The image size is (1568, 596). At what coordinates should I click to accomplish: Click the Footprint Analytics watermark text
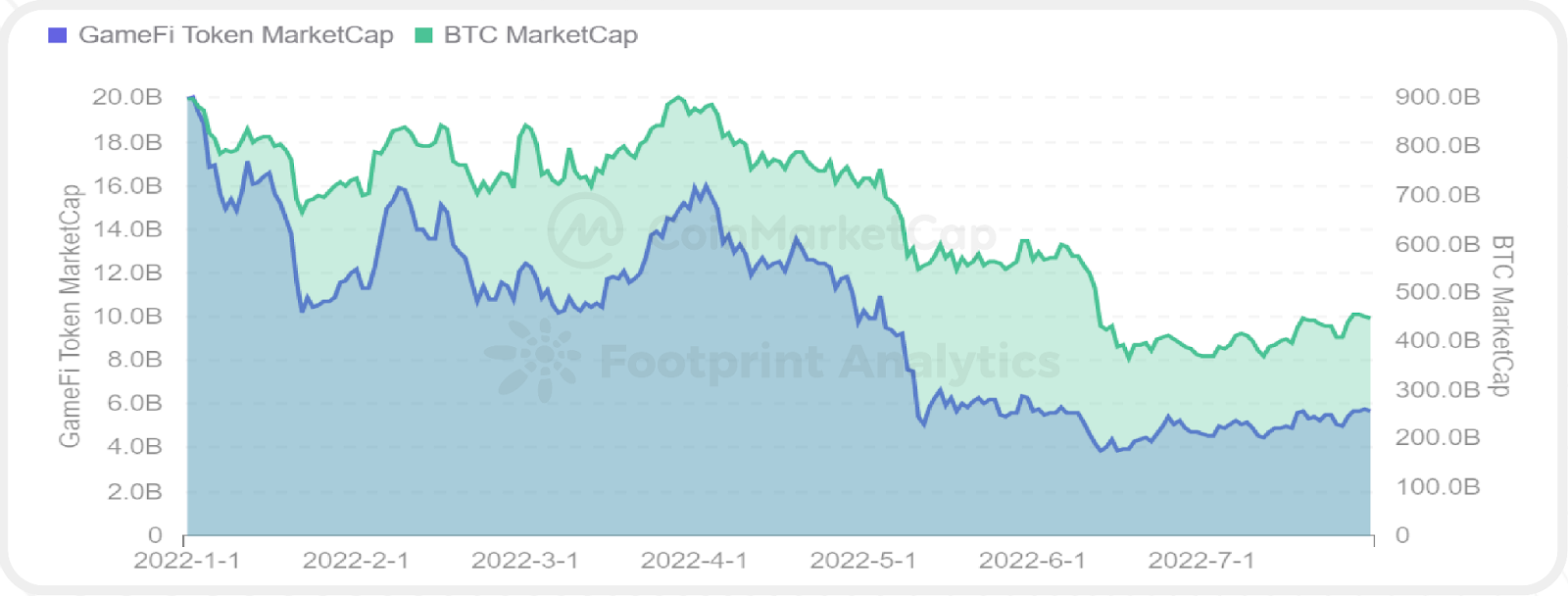coord(829,362)
